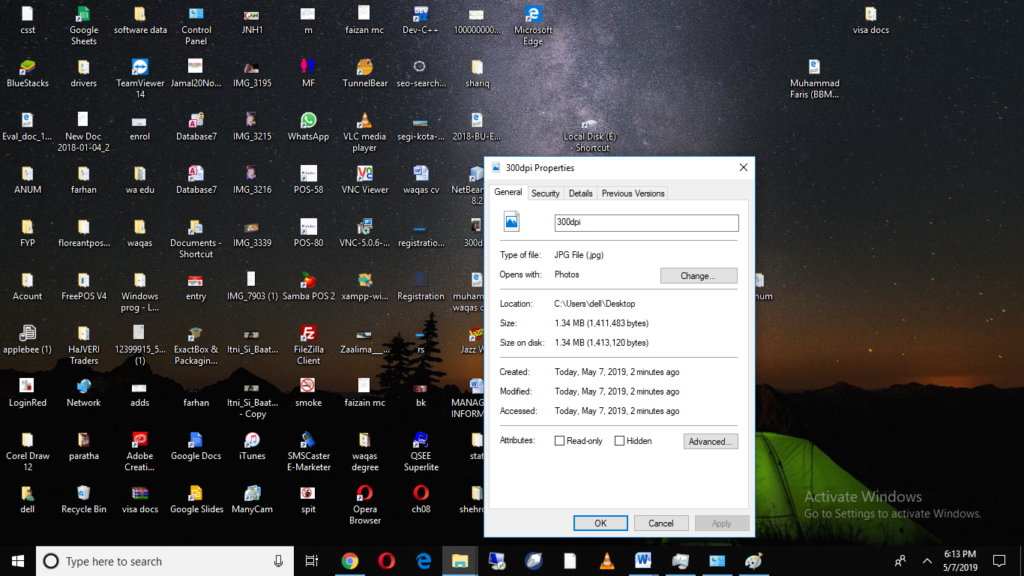Open Task View from the taskbar
This screenshot has height=576, width=1024.
(312, 561)
